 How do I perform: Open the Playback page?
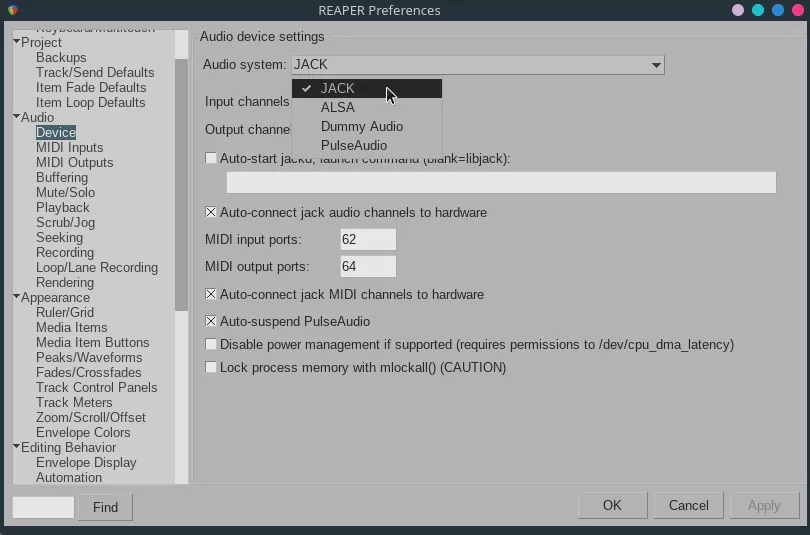[x=63, y=207]
